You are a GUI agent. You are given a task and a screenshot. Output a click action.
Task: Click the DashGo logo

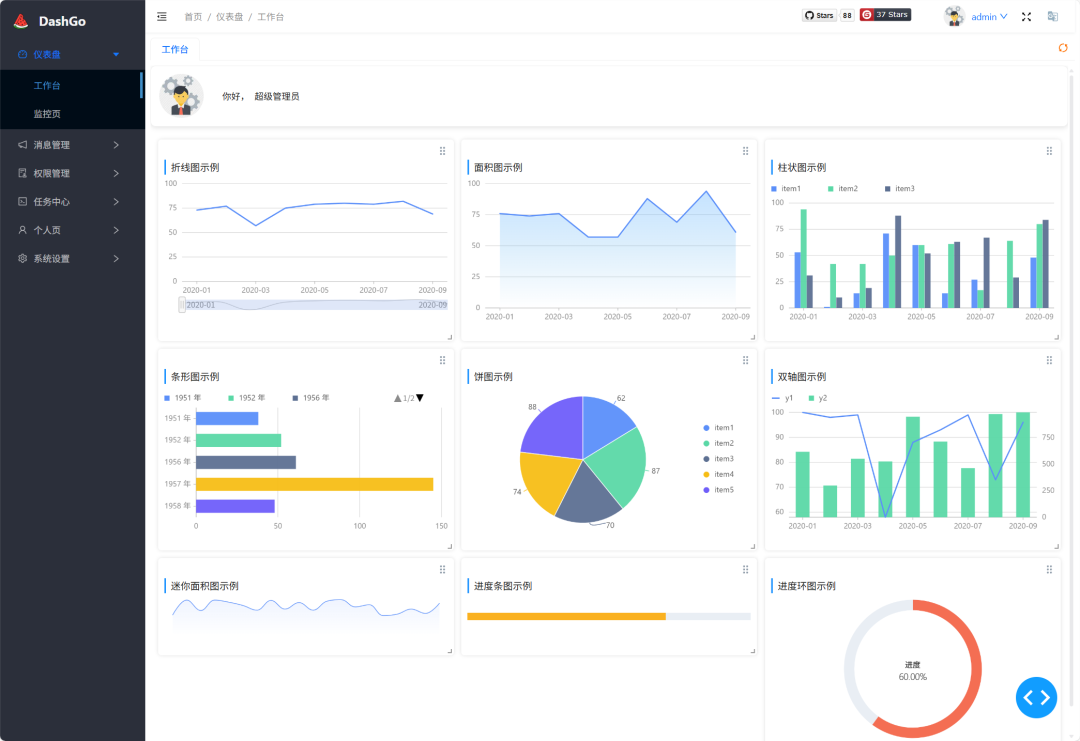[50, 21]
